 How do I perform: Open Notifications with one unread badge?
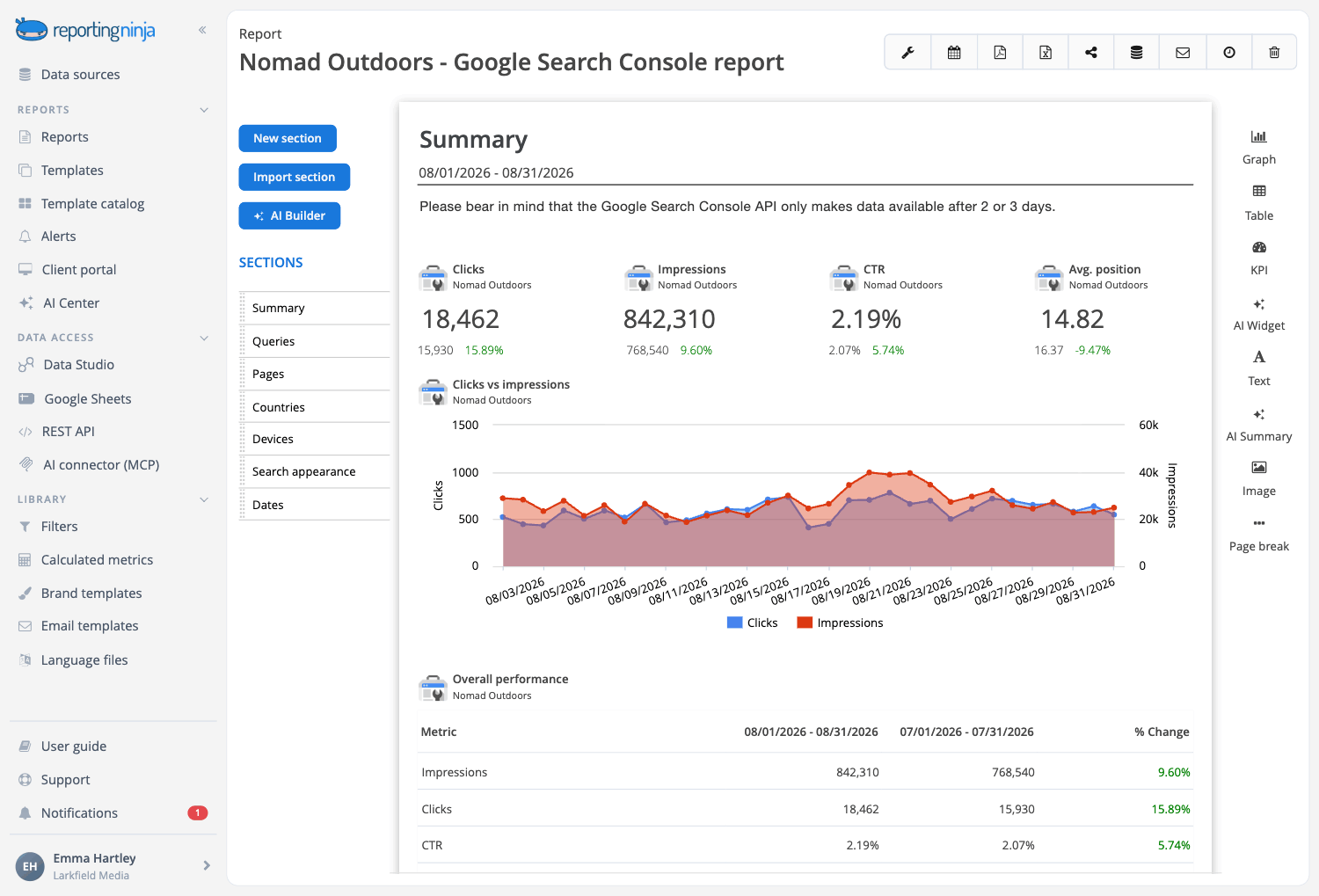coord(113,813)
